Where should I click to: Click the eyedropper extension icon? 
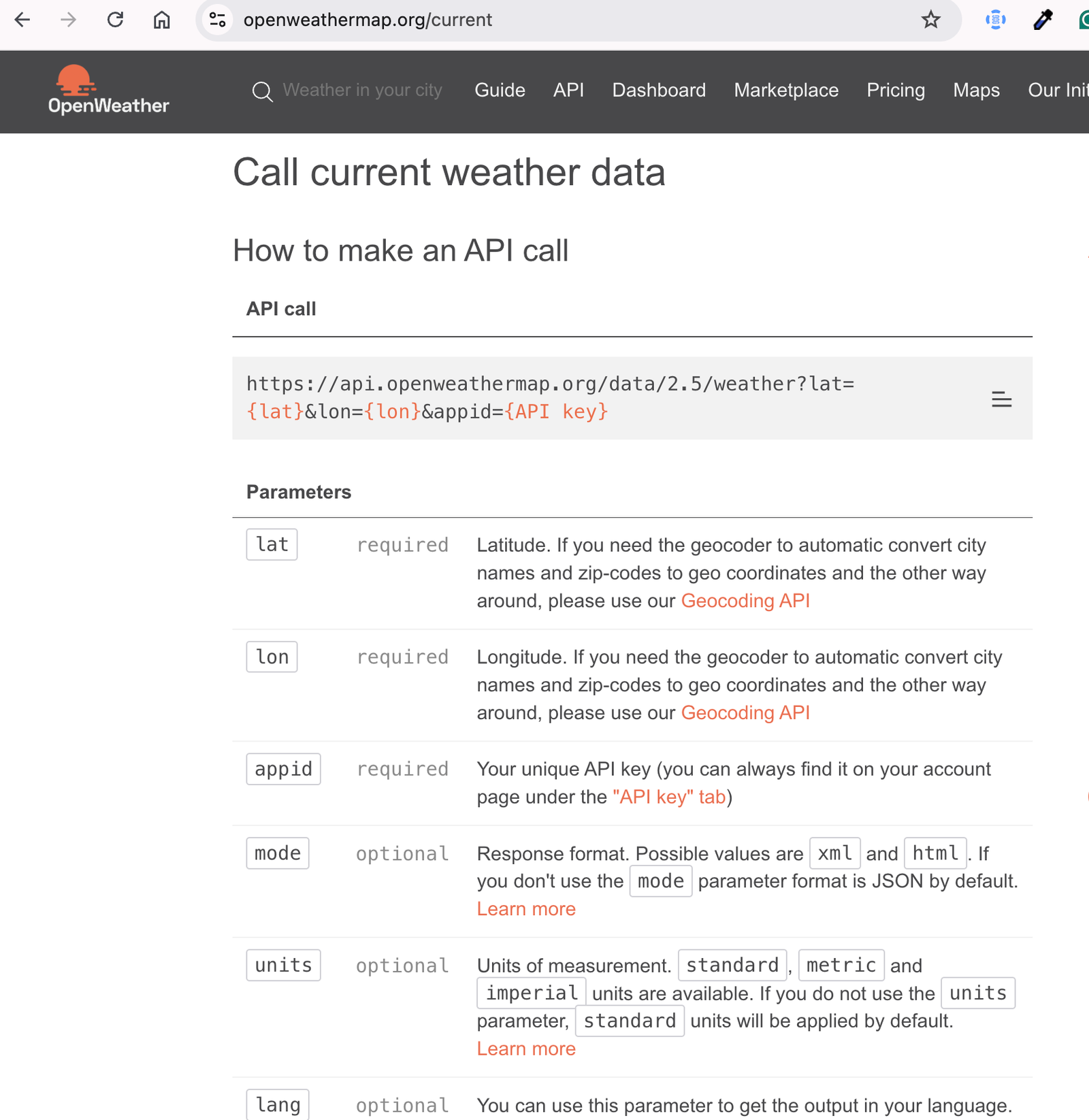tap(1042, 20)
